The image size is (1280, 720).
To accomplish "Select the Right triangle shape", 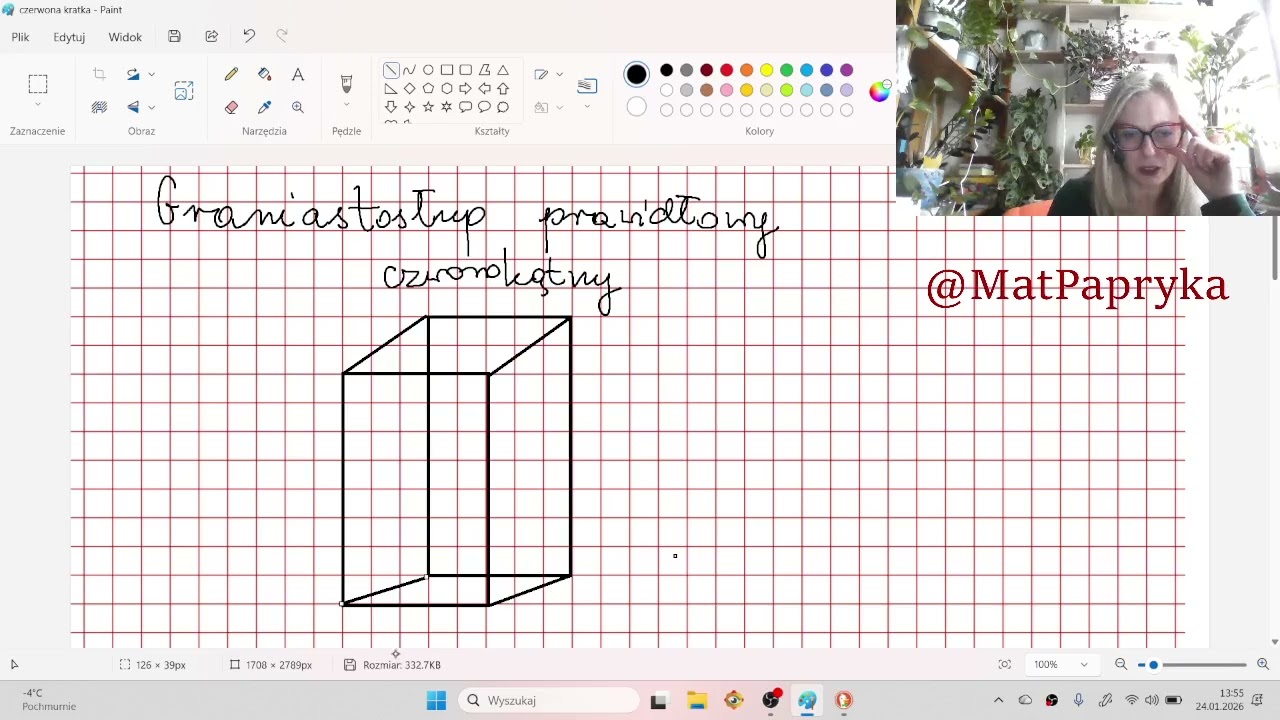I will click(391, 89).
